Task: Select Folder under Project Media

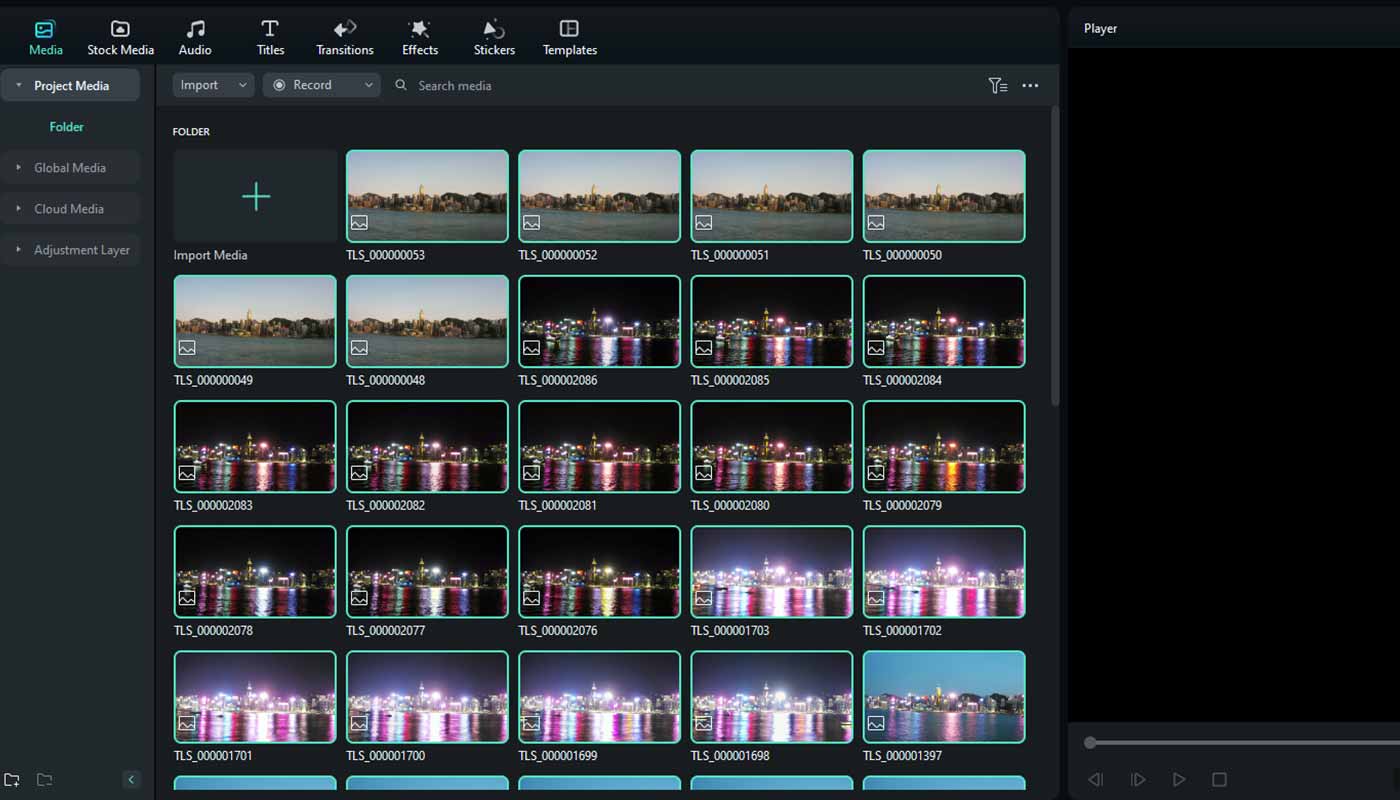Action: 67,127
